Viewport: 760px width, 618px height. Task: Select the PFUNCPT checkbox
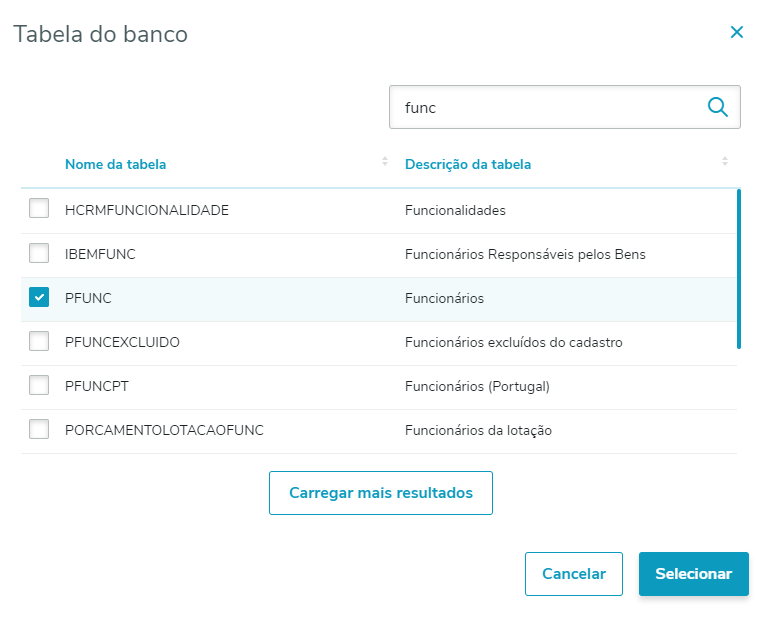[39, 385]
